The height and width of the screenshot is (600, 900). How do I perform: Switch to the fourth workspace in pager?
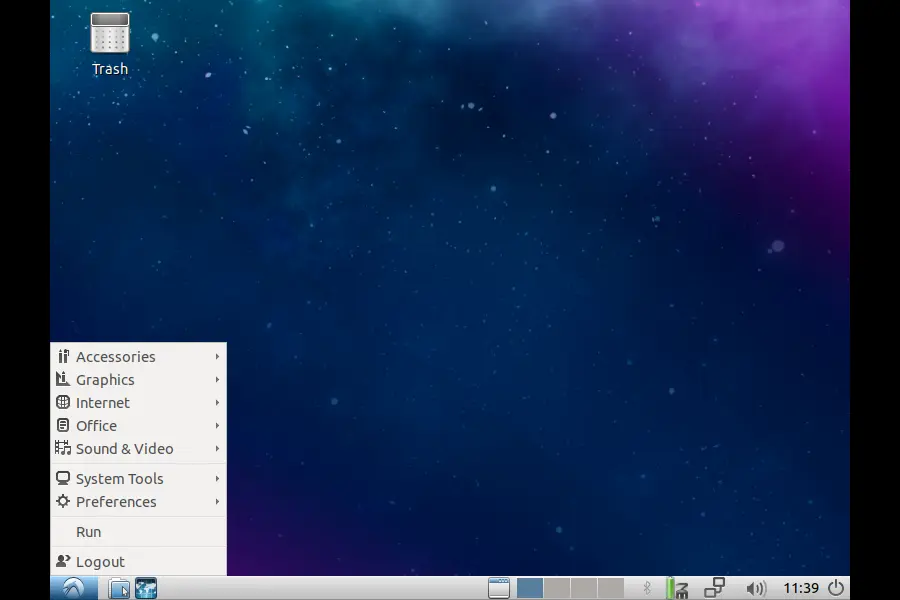pos(611,588)
